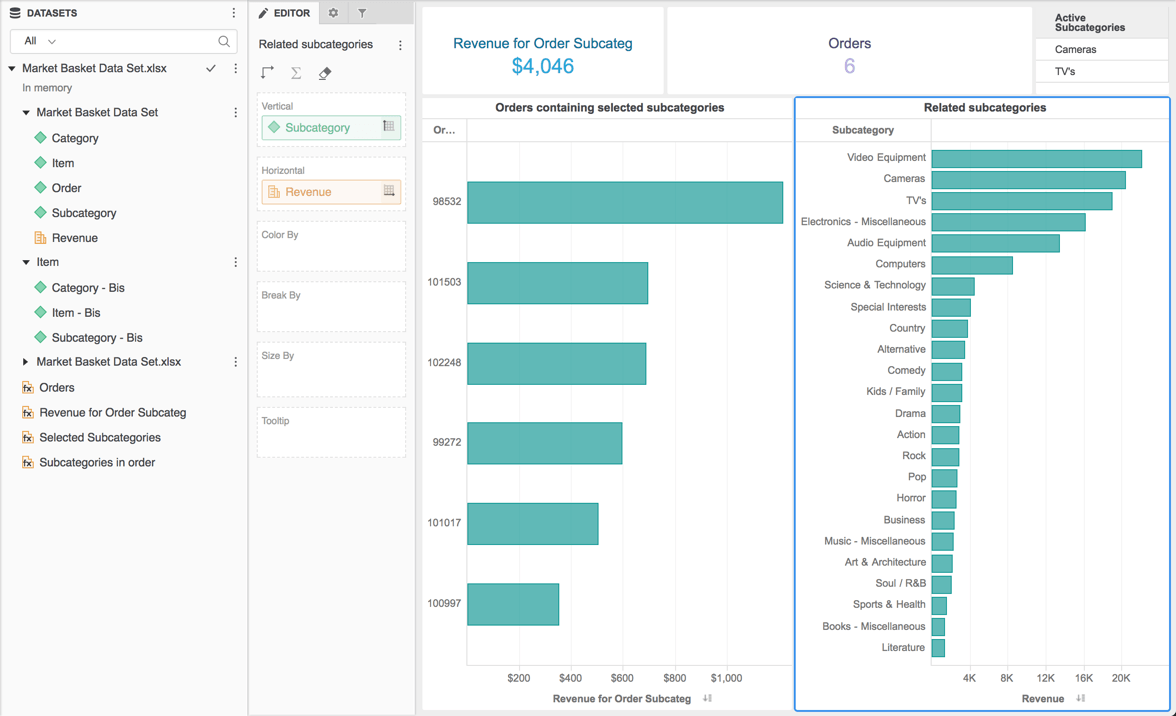Click the eraser clear icon
Viewport: 1176px width, 716px height.
click(x=325, y=73)
